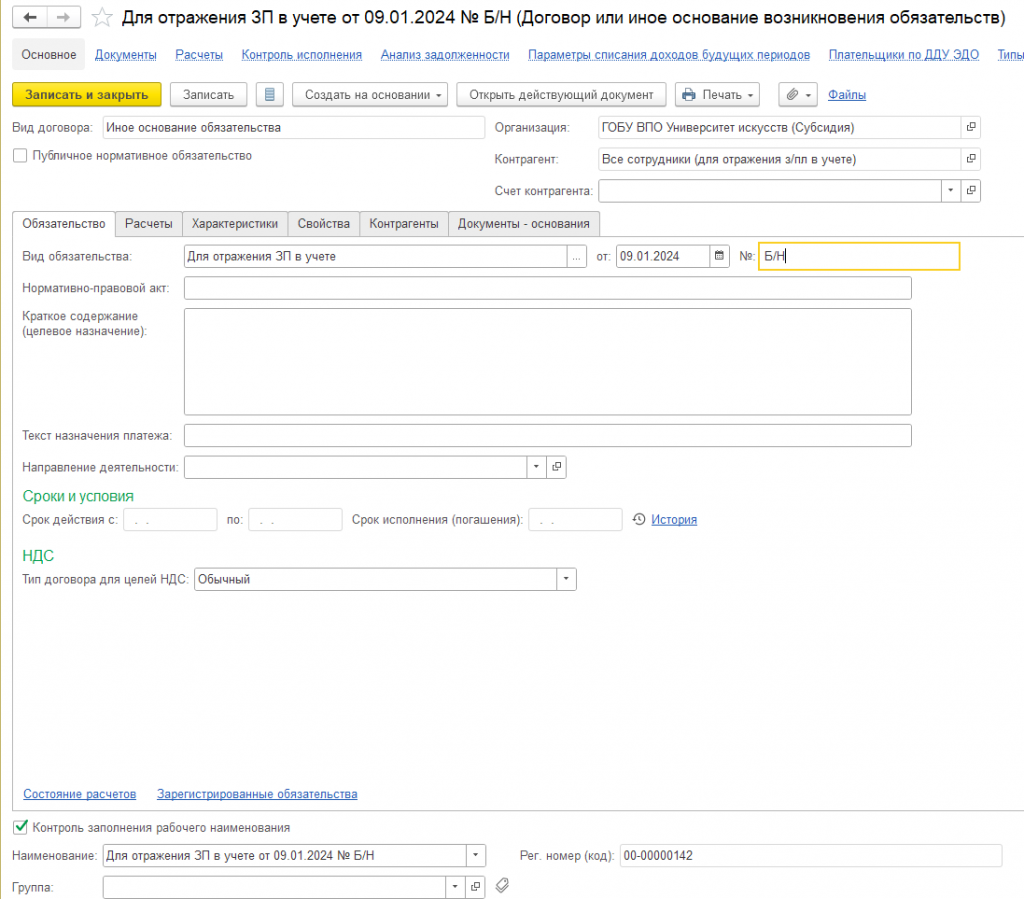Open the Контроль исполнения link
1024x899 pixels.
coord(302,55)
